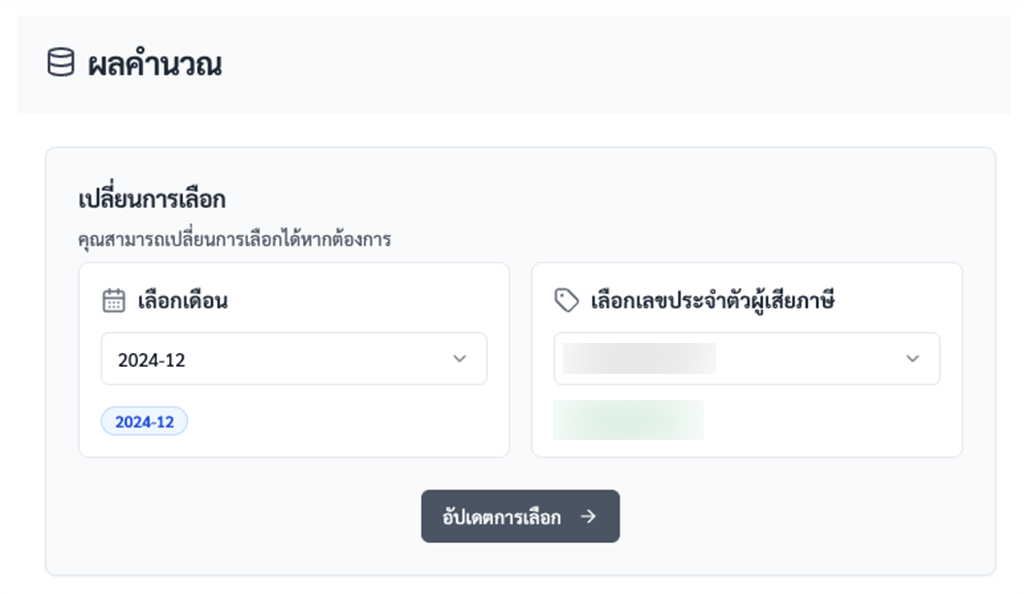Click the เปลี่ยนการเลือก section title
1024x594 pixels.
tap(152, 199)
